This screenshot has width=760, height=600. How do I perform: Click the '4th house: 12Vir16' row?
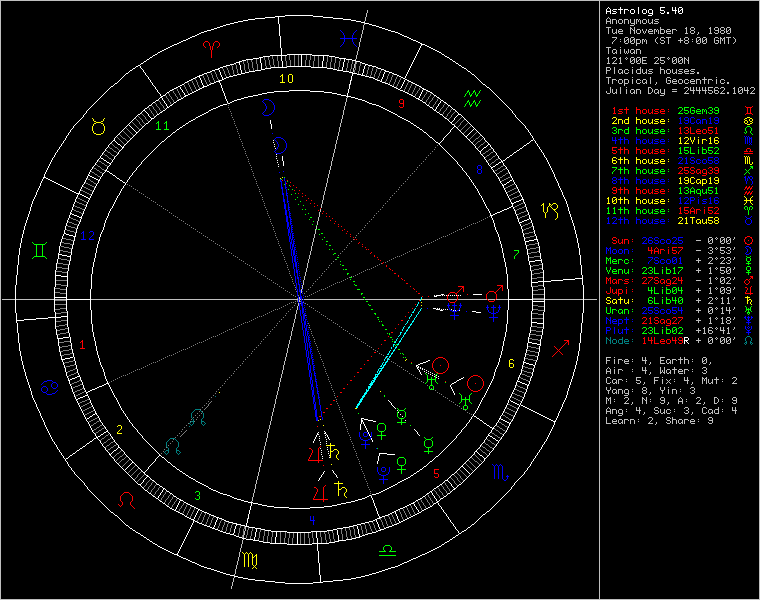tap(682, 141)
